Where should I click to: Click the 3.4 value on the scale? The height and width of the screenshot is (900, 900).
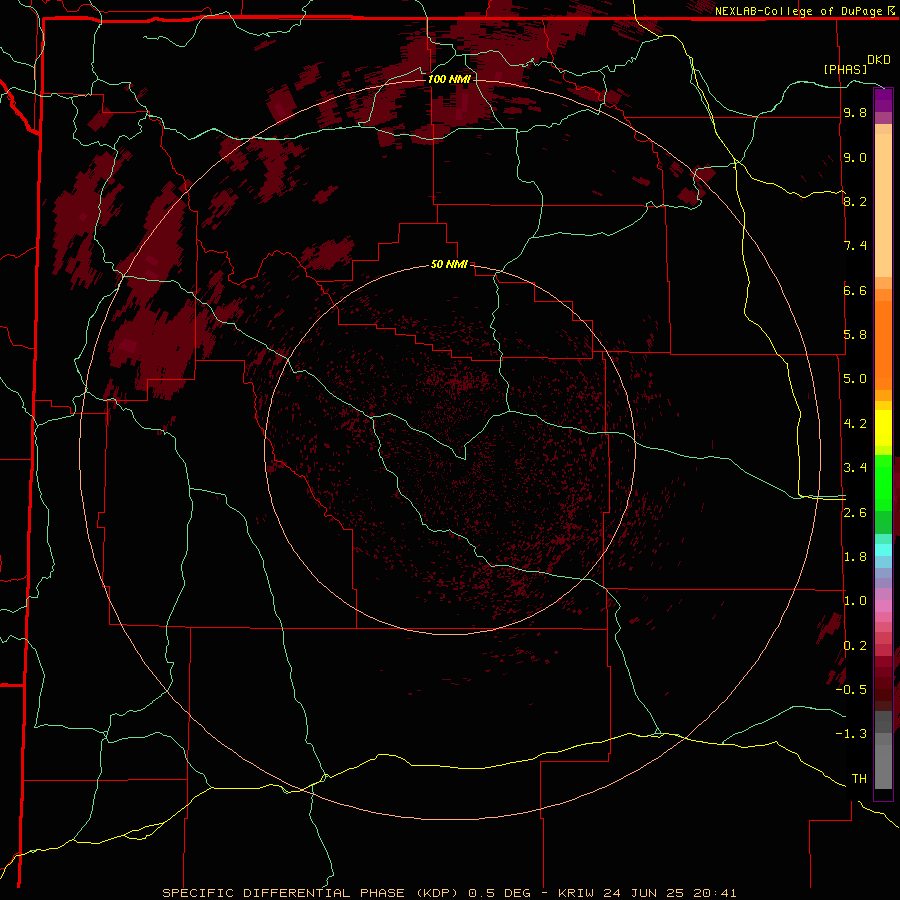[x=855, y=468]
